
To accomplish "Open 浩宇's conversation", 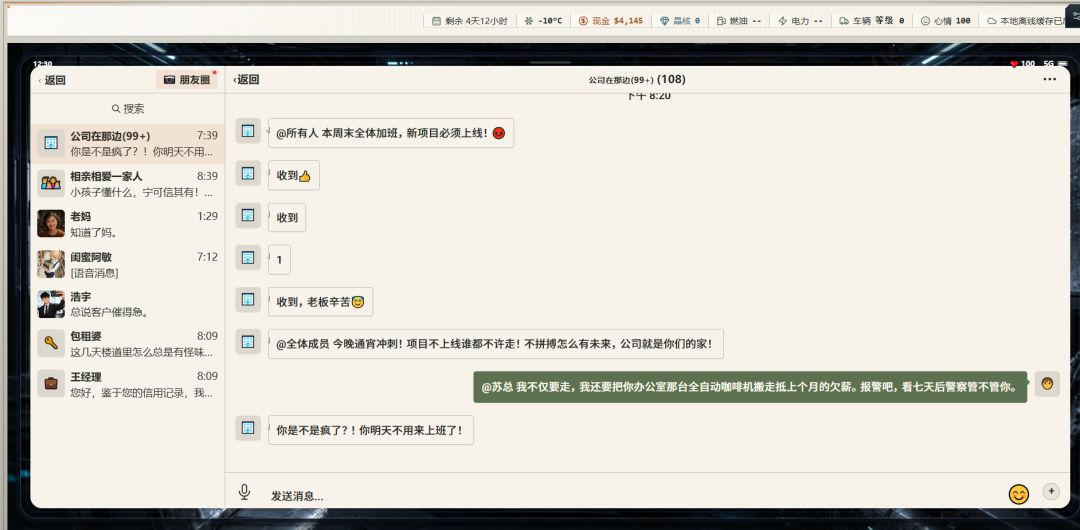I will [x=128, y=304].
